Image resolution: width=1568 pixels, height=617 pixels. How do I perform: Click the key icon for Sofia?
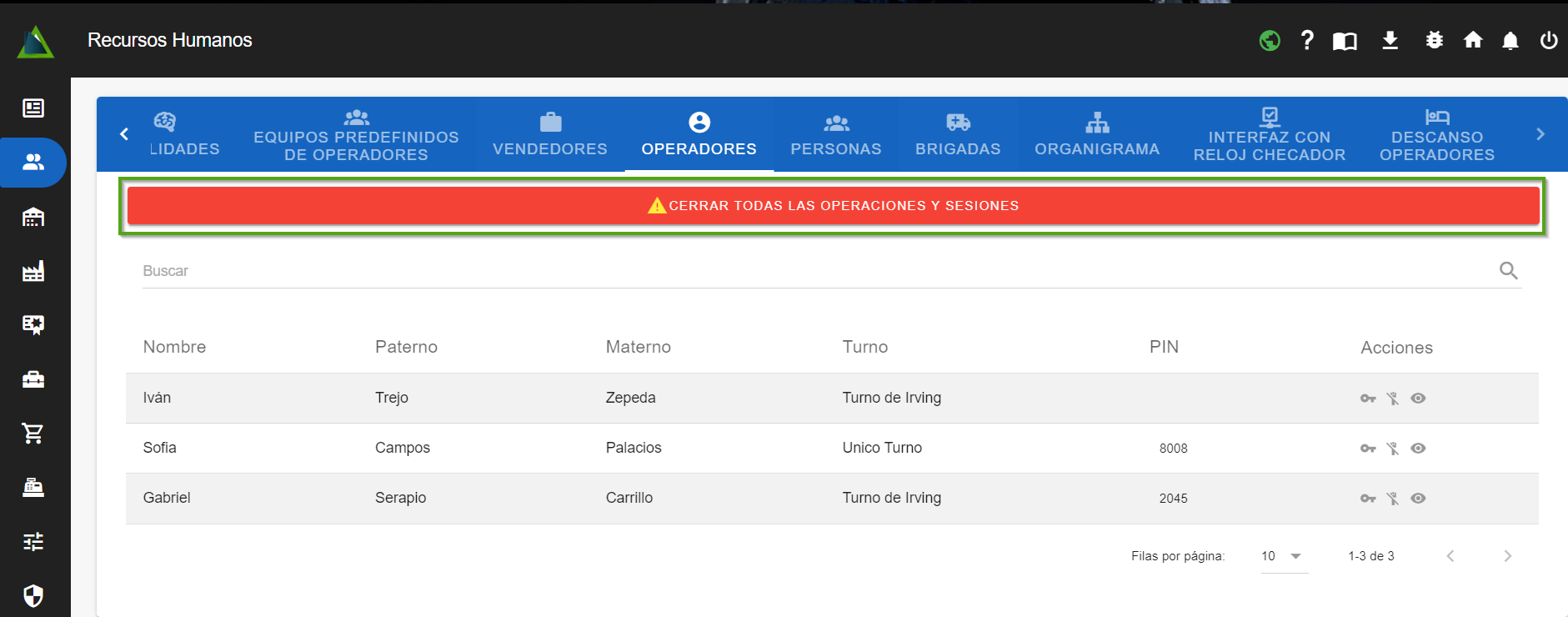[x=1368, y=449]
